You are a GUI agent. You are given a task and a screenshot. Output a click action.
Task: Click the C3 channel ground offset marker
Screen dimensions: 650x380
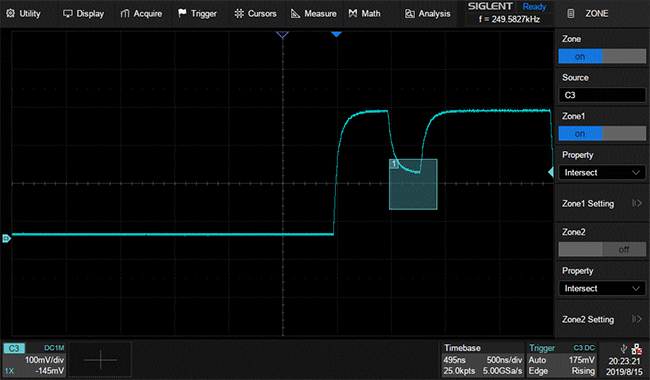coord(6,238)
